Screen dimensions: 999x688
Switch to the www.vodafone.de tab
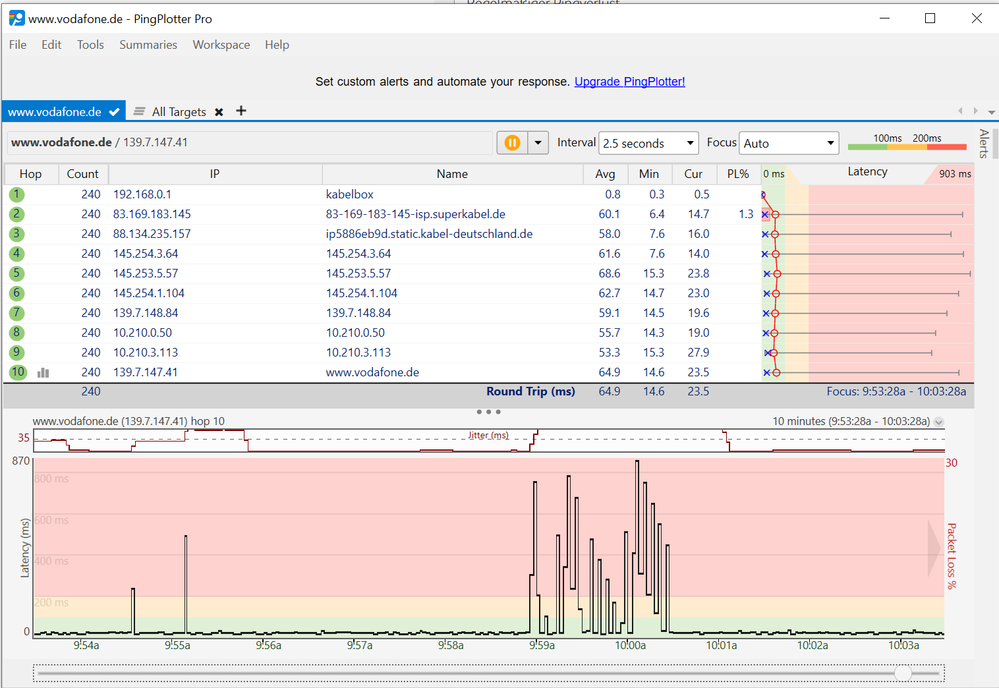click(63, 111)
